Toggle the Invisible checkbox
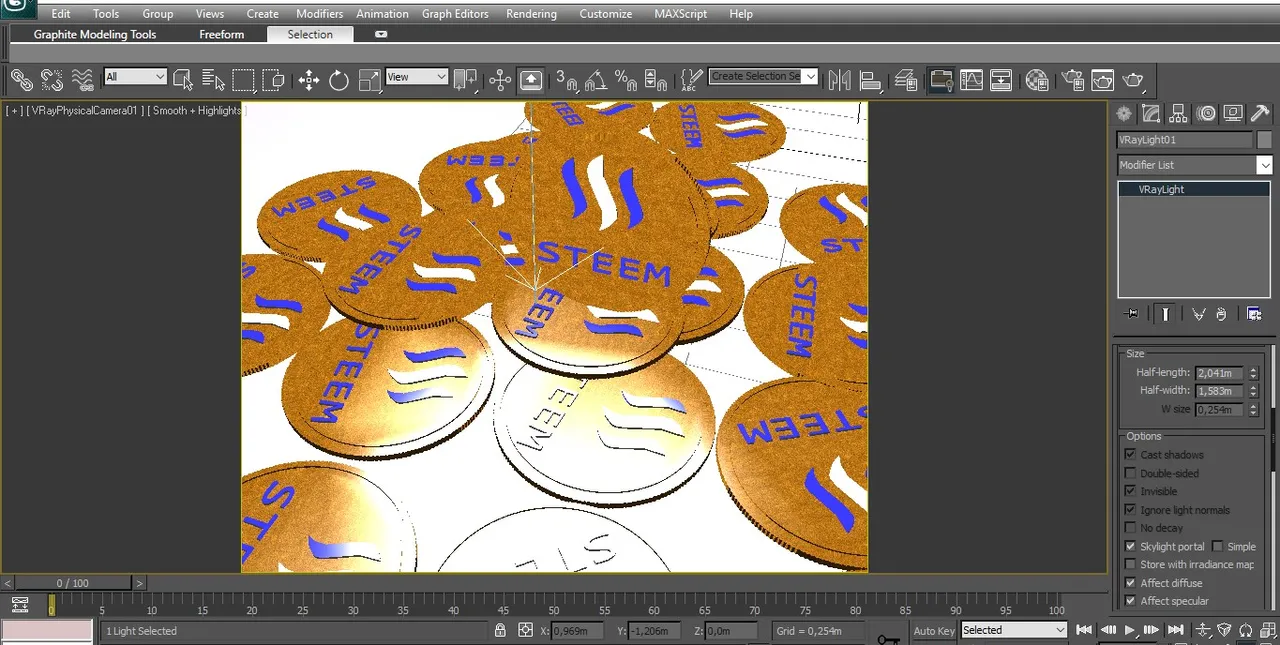This screenshot has width=1280, height=645. click(1131, 491)
